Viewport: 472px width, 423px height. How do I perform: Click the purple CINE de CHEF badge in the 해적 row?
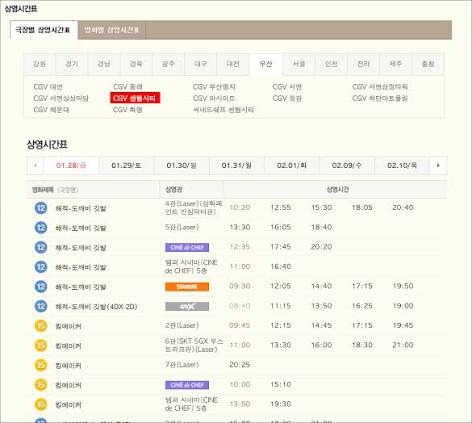click(187, 247)
